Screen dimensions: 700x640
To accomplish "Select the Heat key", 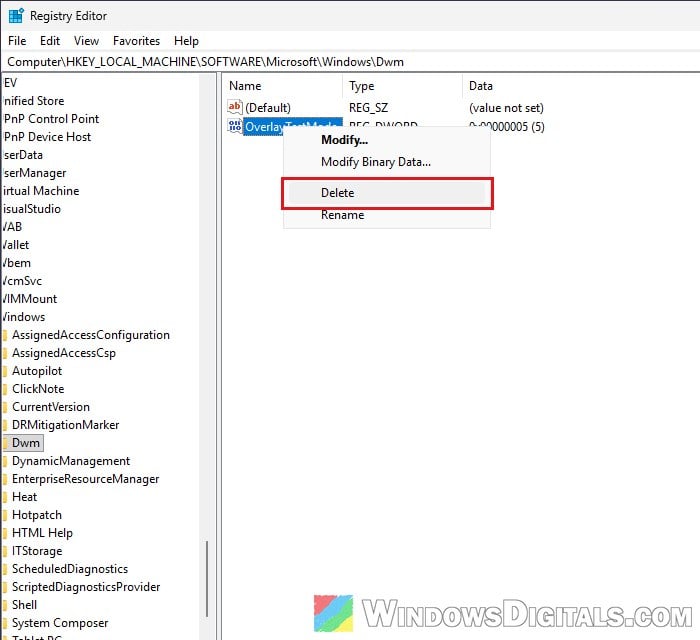I will (25, 497).
